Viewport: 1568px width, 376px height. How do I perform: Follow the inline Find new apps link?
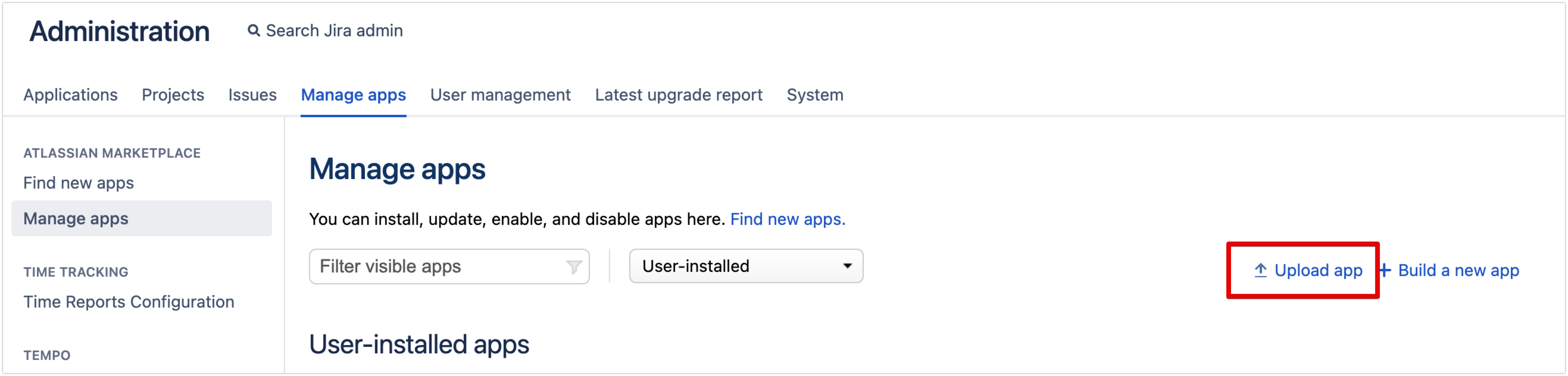[787, 219]
